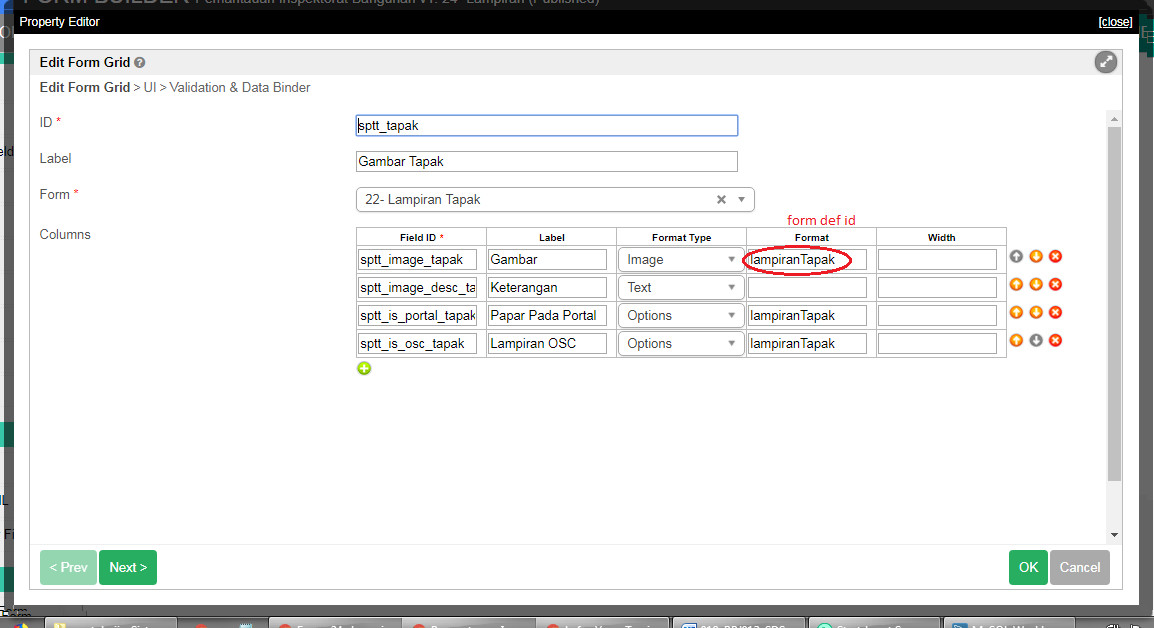Open the Edit Form Grid help icon
The height and width of the screenshot is (628, 1154).
click(140, 62)
